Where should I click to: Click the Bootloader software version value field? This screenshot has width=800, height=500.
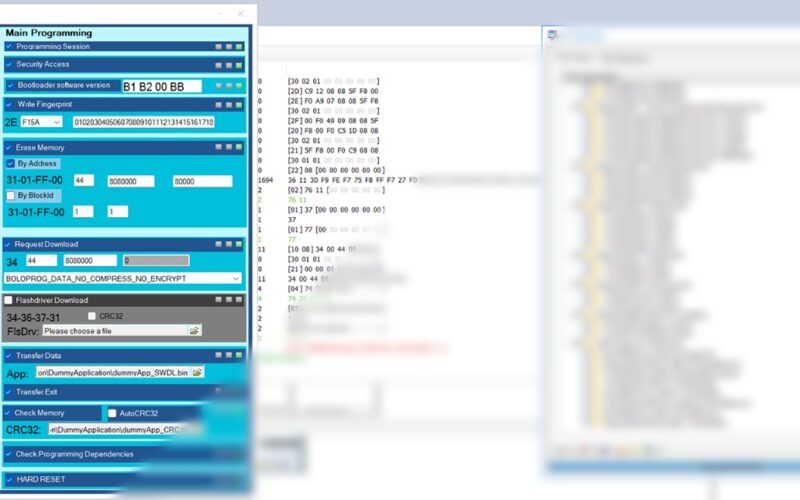click(160, 87)
